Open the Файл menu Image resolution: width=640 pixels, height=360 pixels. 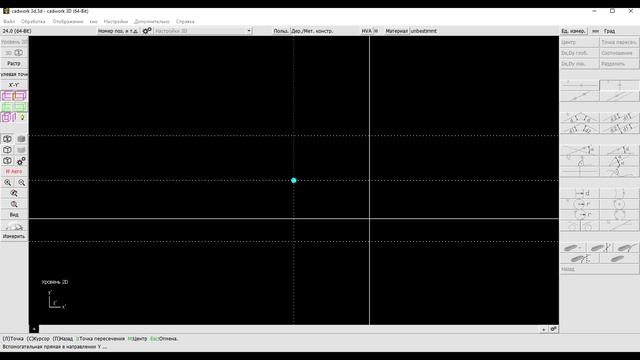(x=9, y=21)
